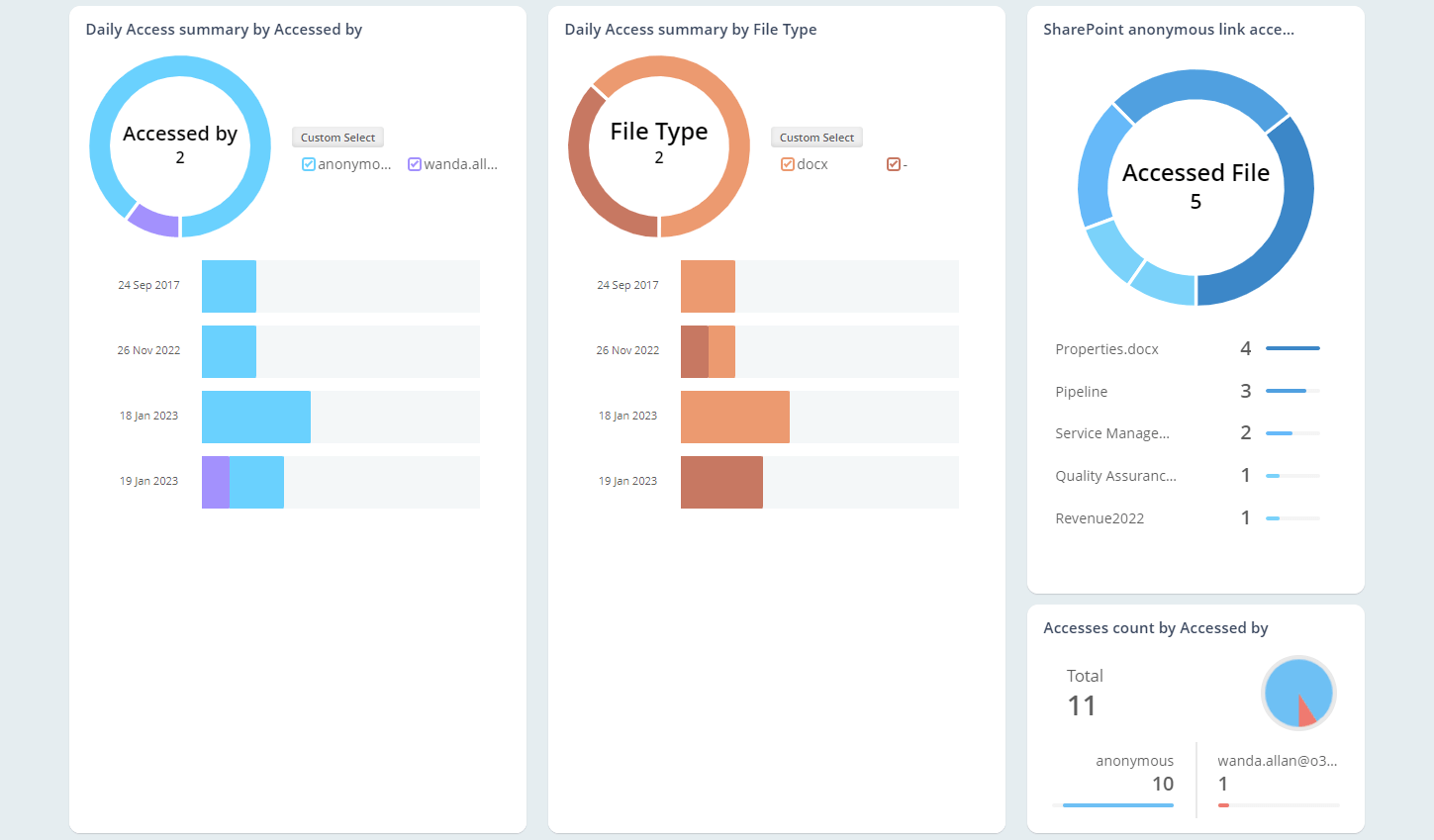
Task: Click the SharePoint anonymous link access panel title
Action: [x=1169, y=29]
